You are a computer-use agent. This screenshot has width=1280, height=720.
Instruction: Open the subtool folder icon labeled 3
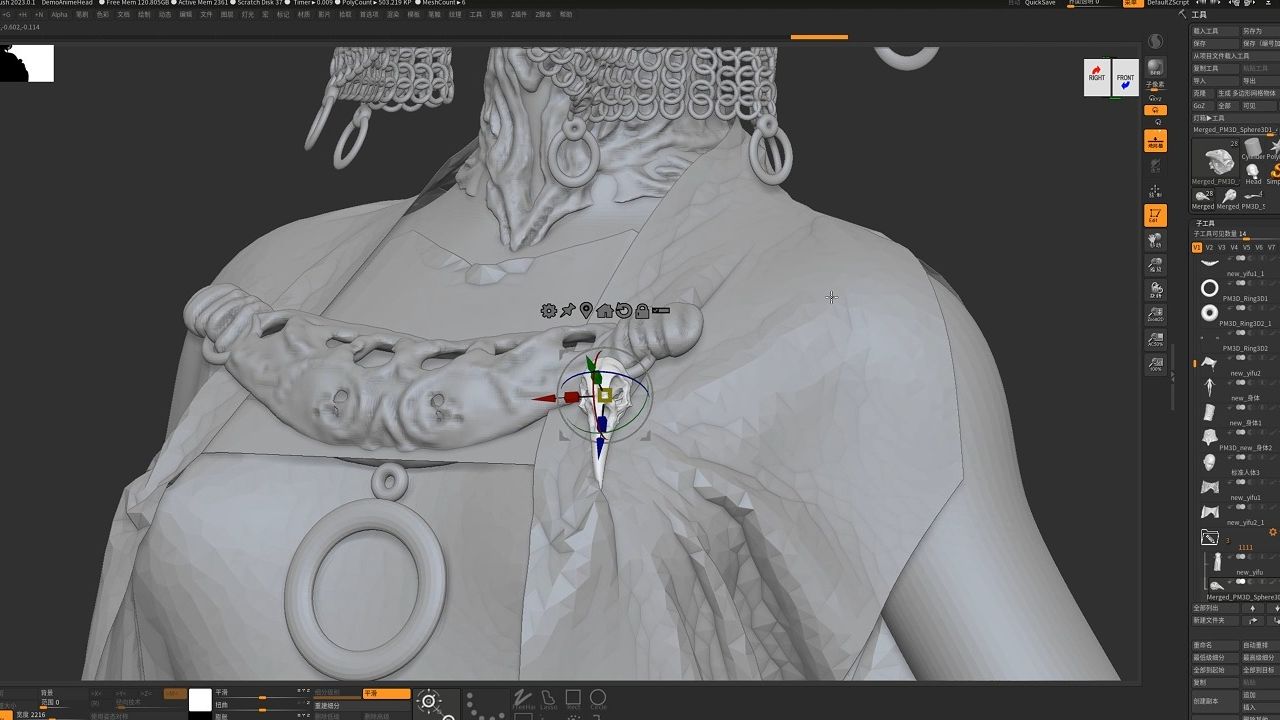click(x=1210, y=538)
